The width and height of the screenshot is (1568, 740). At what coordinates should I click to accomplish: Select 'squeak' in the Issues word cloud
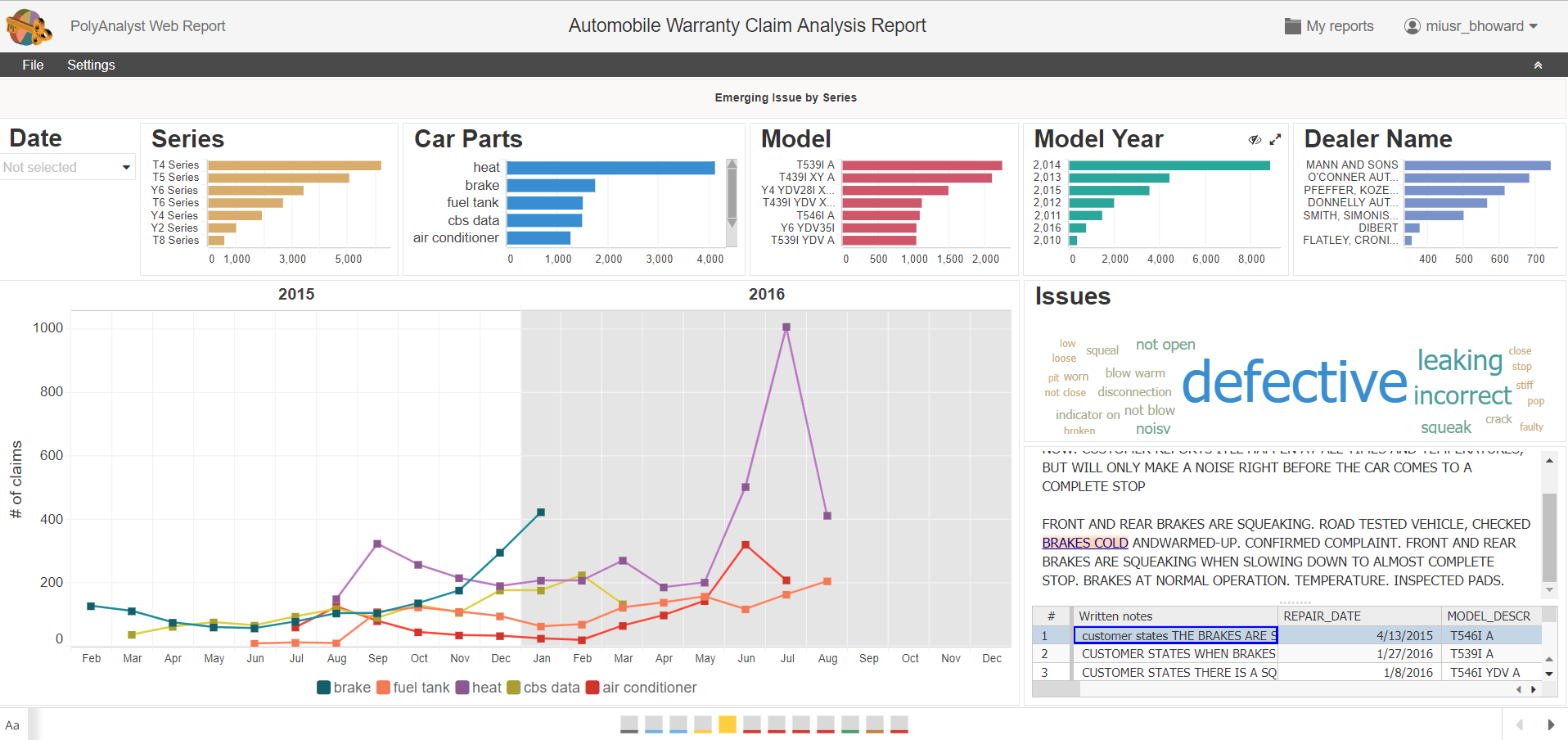pyautogui.click(x=1446, y=427)
